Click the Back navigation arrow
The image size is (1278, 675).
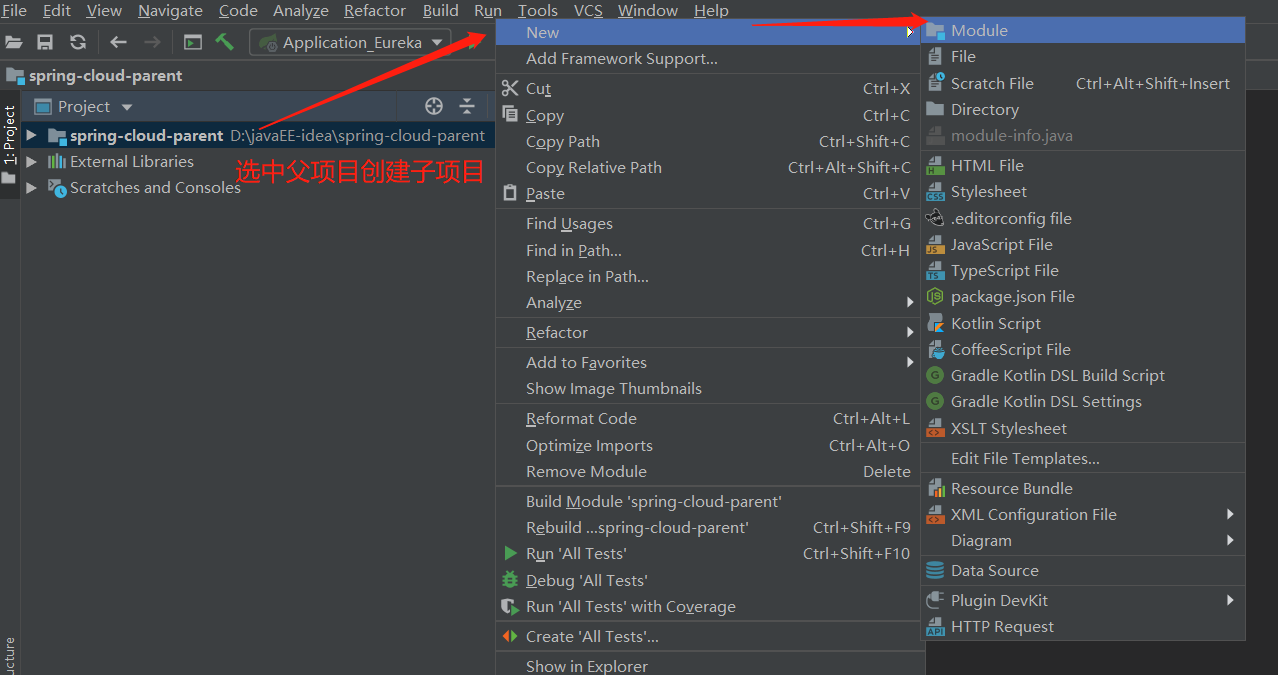click(x=118, y=42)
